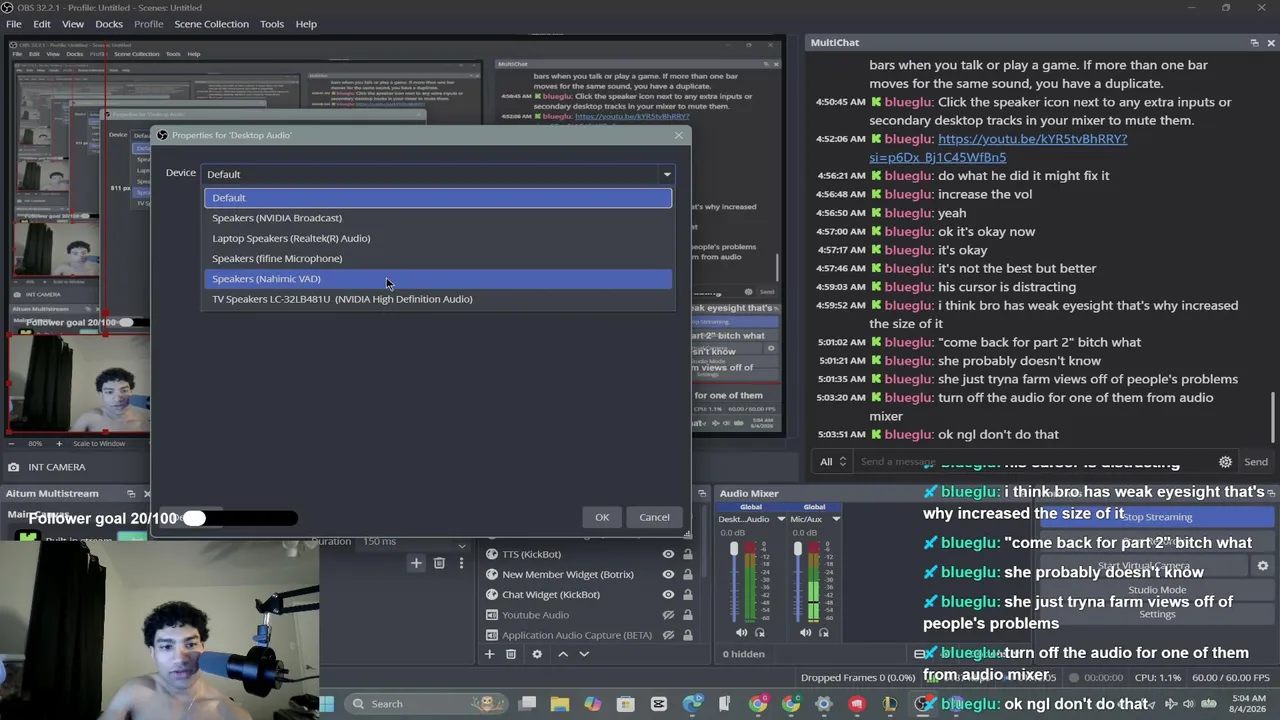Image resolution: width=1280 pixels, height=720 pixels.
Task: Cancel the Desktop Audio properties dialog
Action: (654, 517)
